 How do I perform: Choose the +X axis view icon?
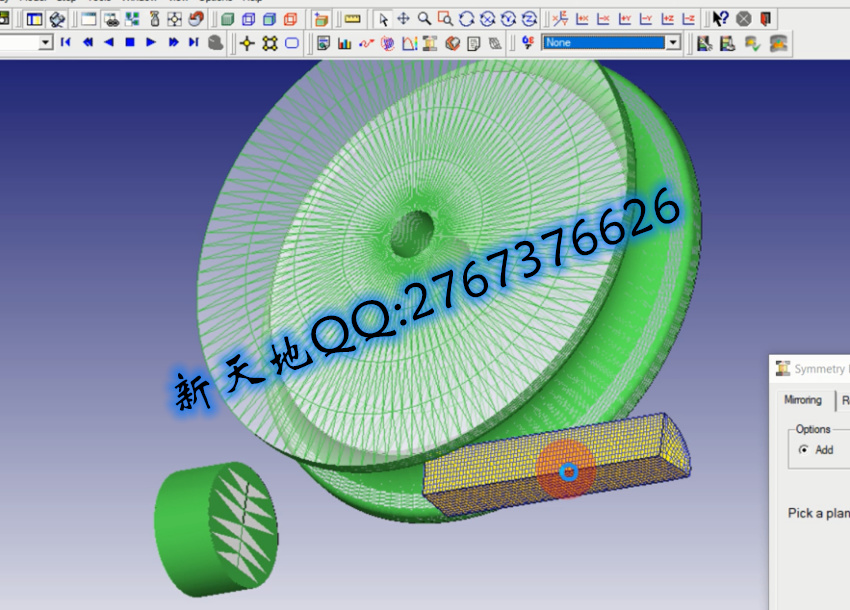pos(583,19)
